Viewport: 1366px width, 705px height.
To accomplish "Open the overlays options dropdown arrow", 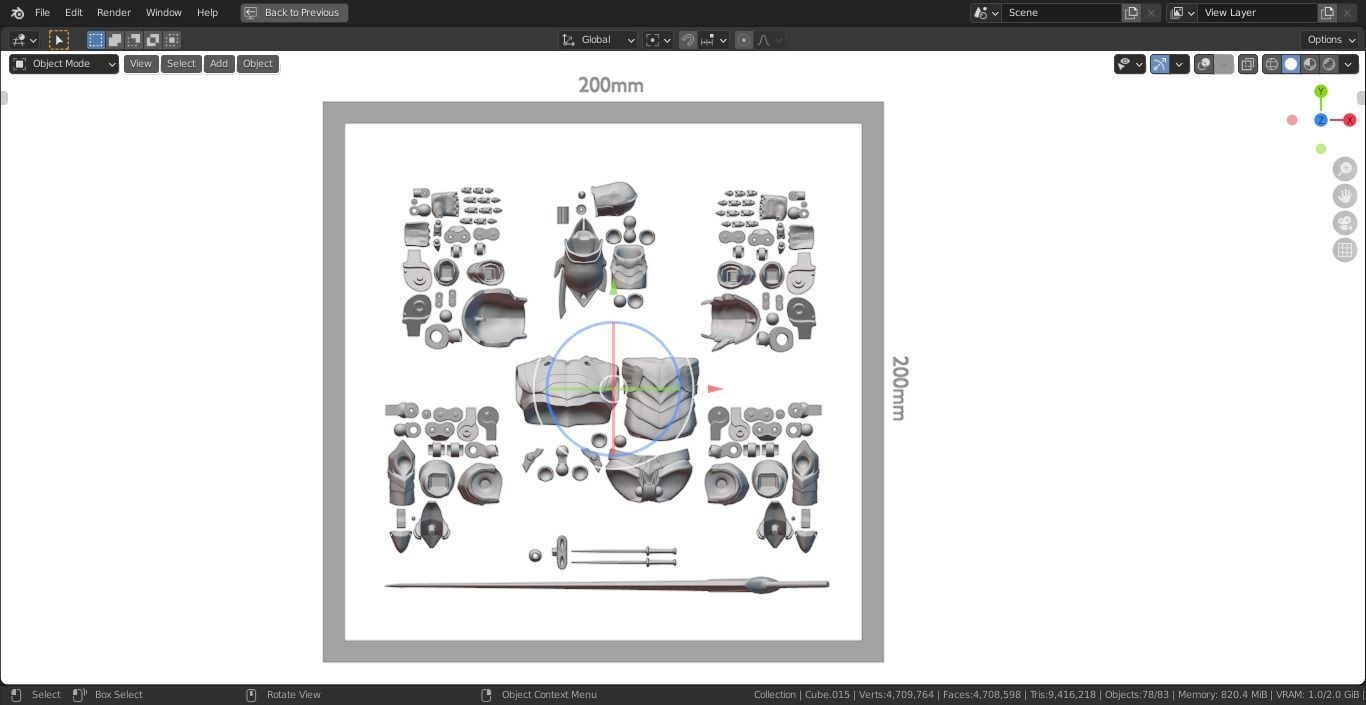I will tap(1223, 64).
